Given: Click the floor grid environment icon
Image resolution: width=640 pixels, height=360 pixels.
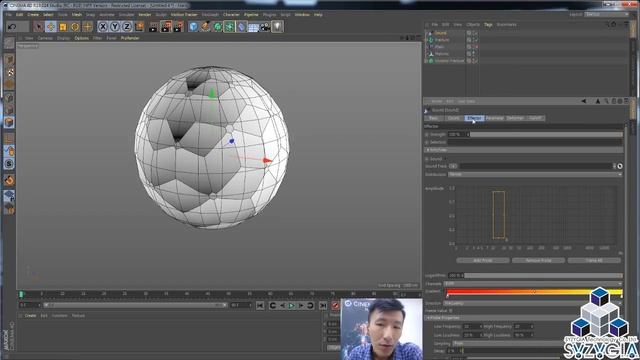Looking at the screenshot, I should (x=253, y=27).
